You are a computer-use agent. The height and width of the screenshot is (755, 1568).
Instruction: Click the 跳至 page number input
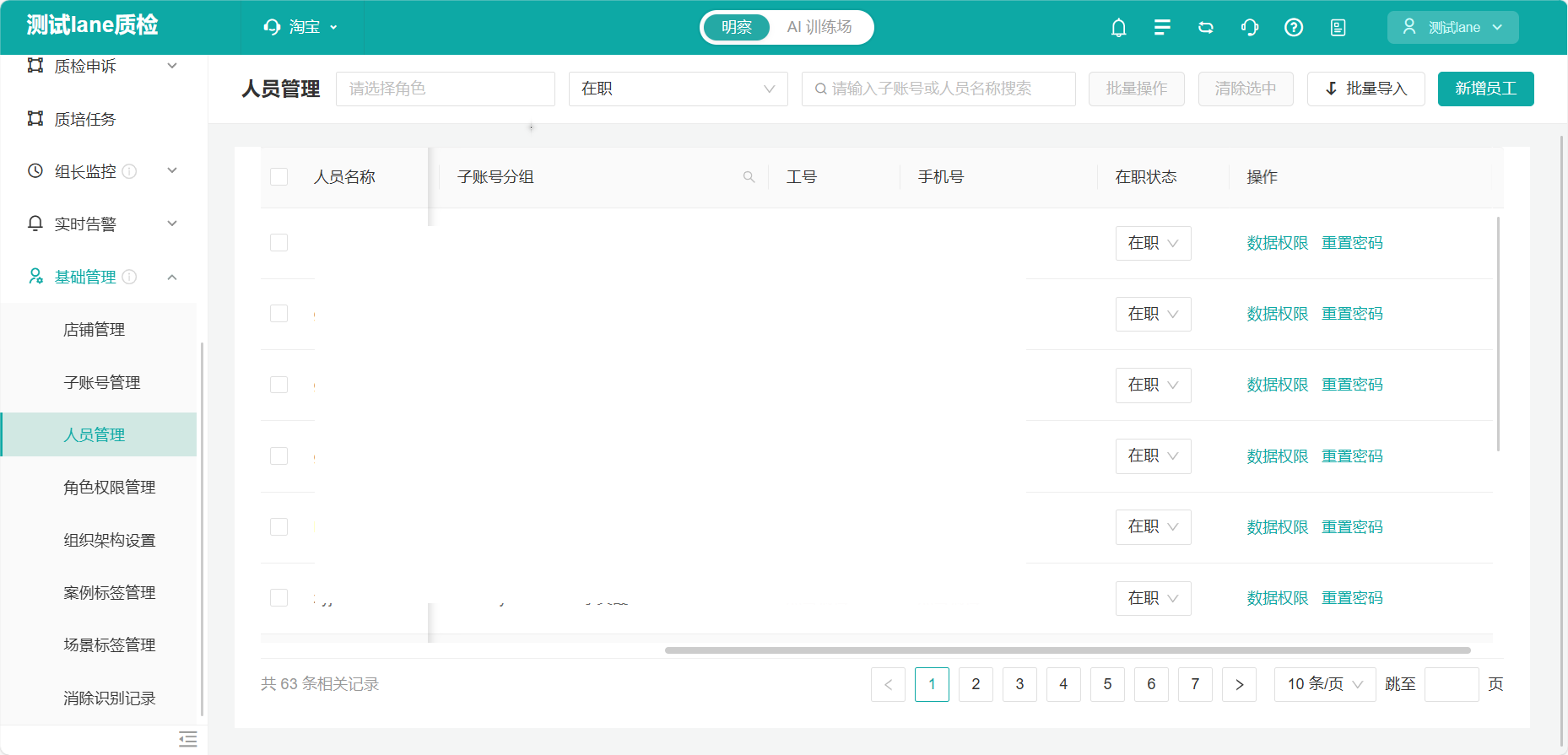click(1452, 684)
